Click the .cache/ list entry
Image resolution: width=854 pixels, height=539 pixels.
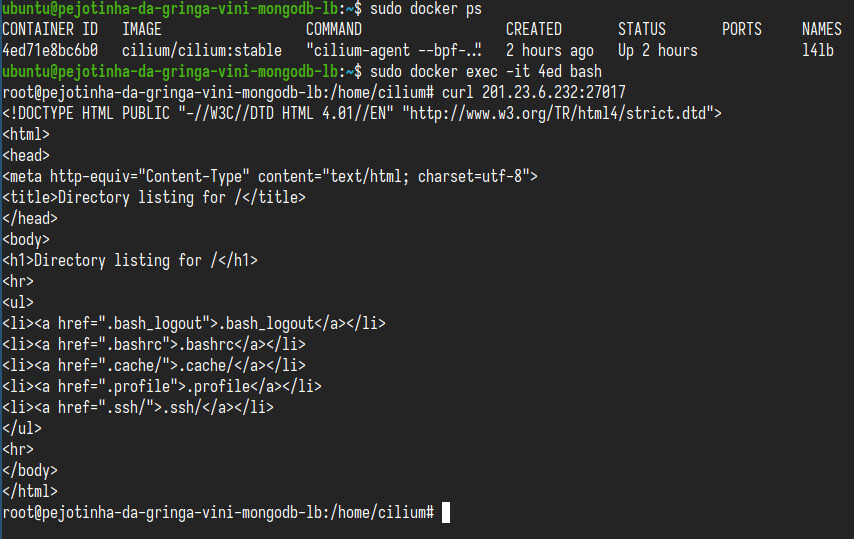click(x=154, y=365)
